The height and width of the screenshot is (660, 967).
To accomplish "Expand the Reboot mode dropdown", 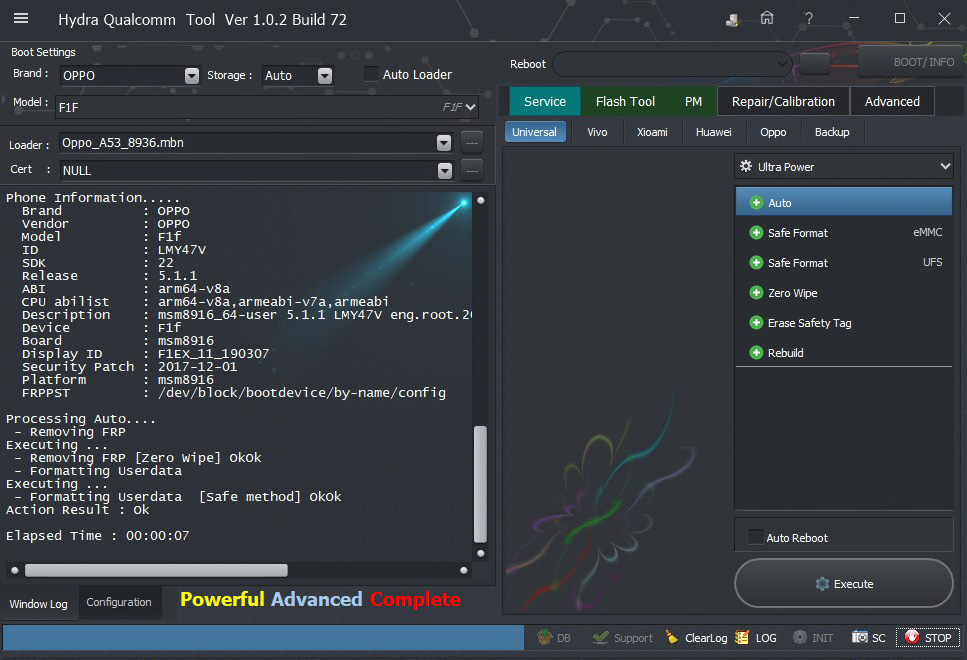I will tap(782, 64).
